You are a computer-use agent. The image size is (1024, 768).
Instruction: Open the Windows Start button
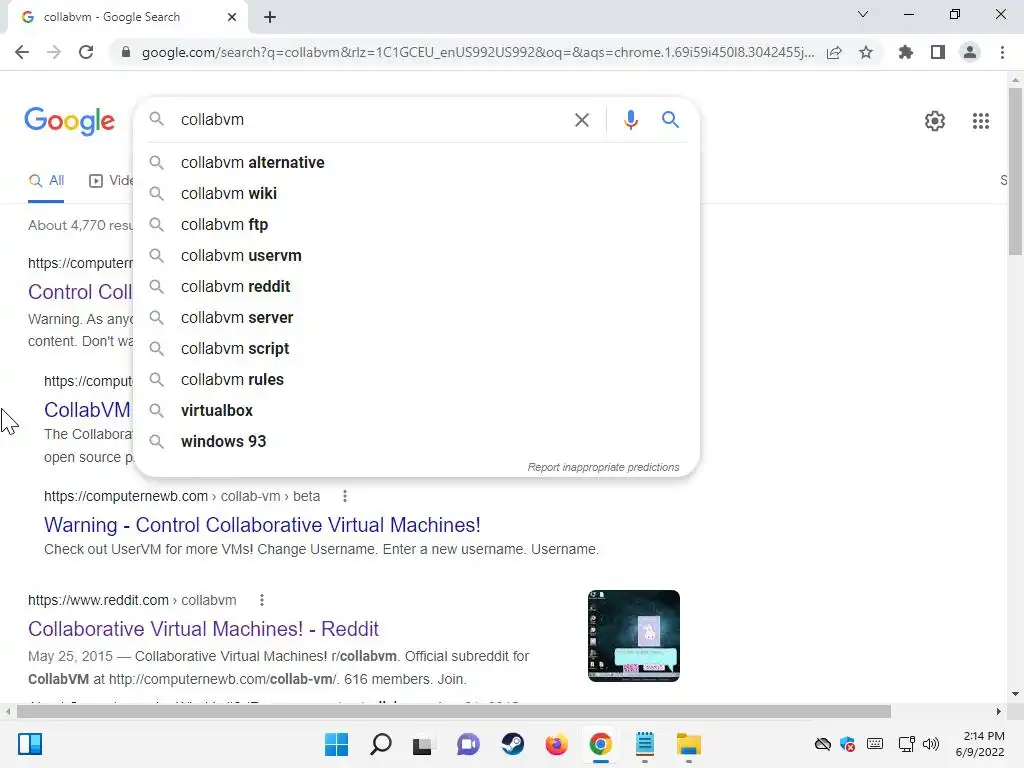[x=336, y=744]
